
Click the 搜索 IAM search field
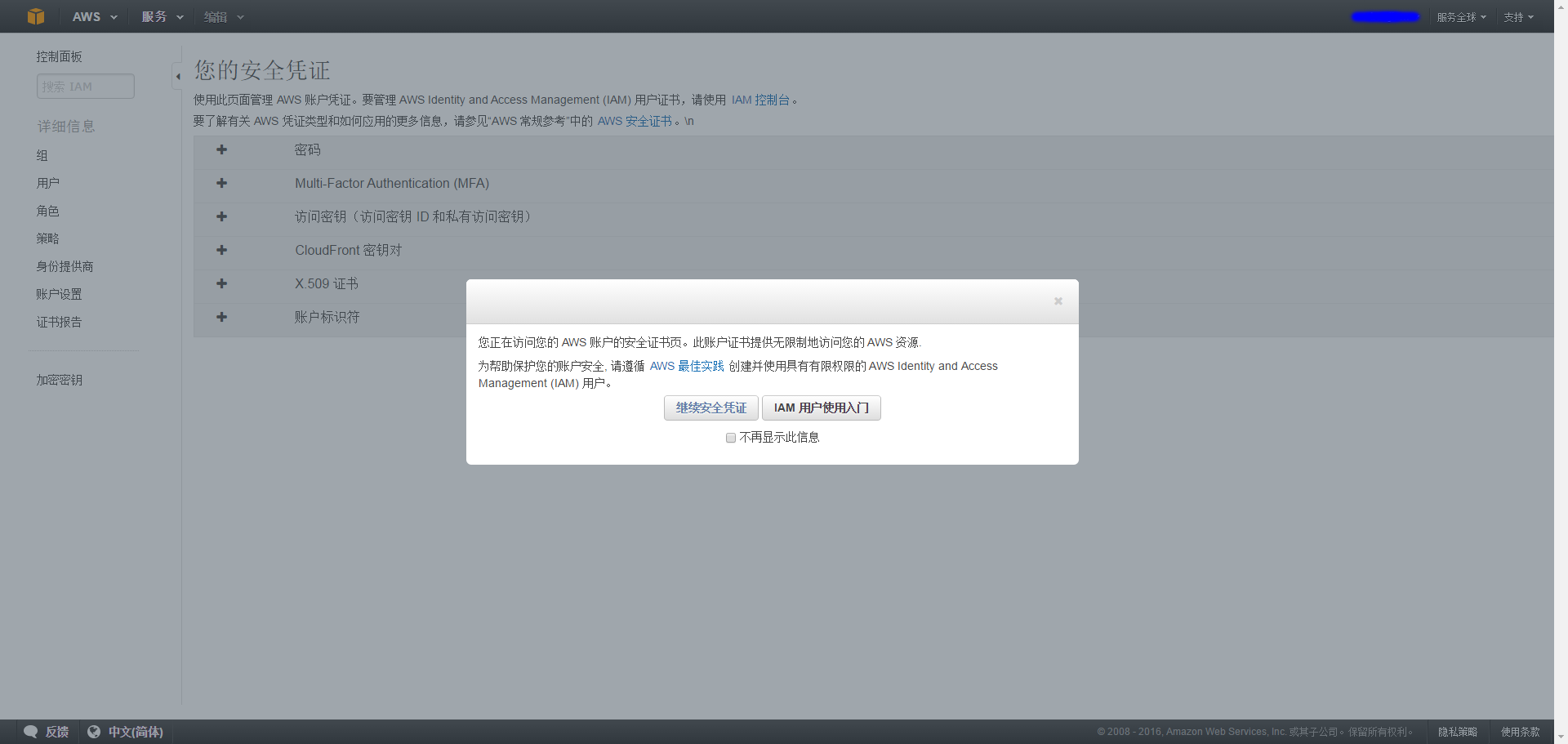tap(86, 86)
